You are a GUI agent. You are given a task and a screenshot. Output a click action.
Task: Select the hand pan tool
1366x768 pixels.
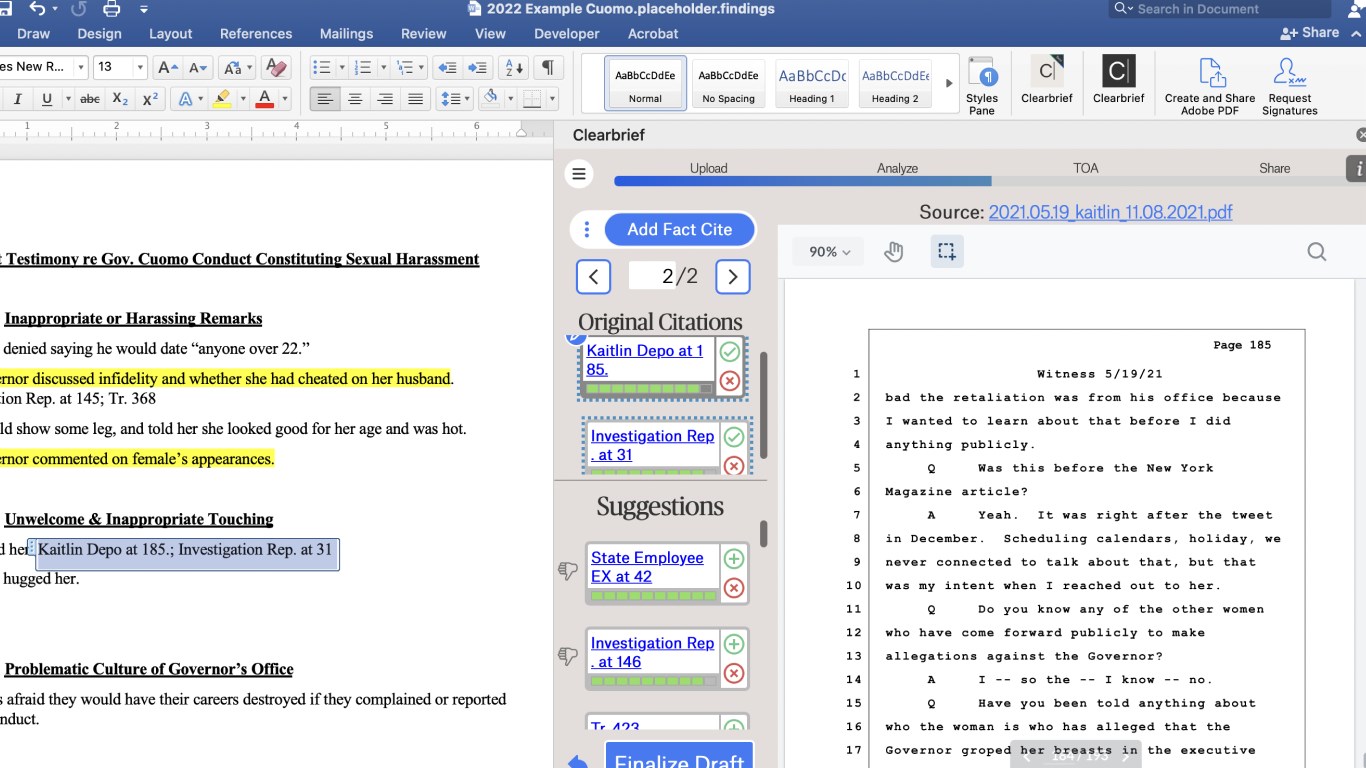893,252
